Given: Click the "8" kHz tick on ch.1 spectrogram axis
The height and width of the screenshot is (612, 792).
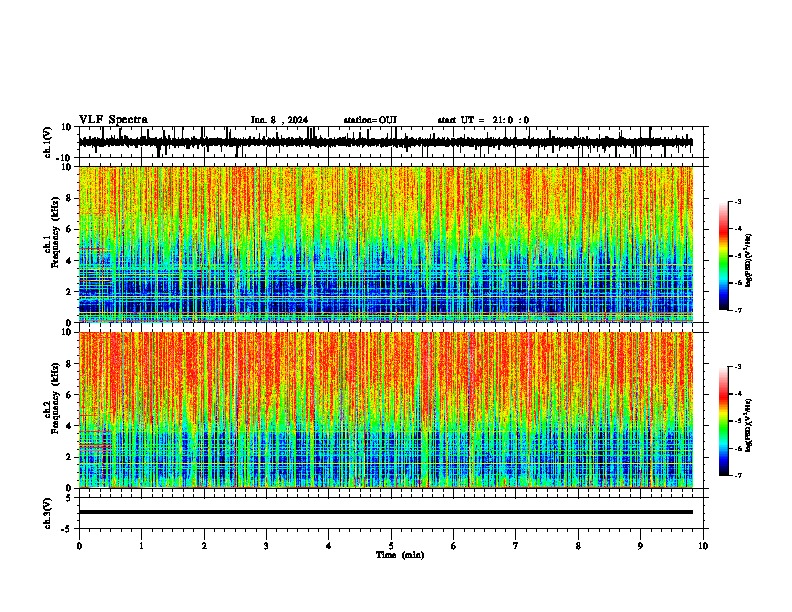Looking at the screenshot, I should [x=69, y=198].
